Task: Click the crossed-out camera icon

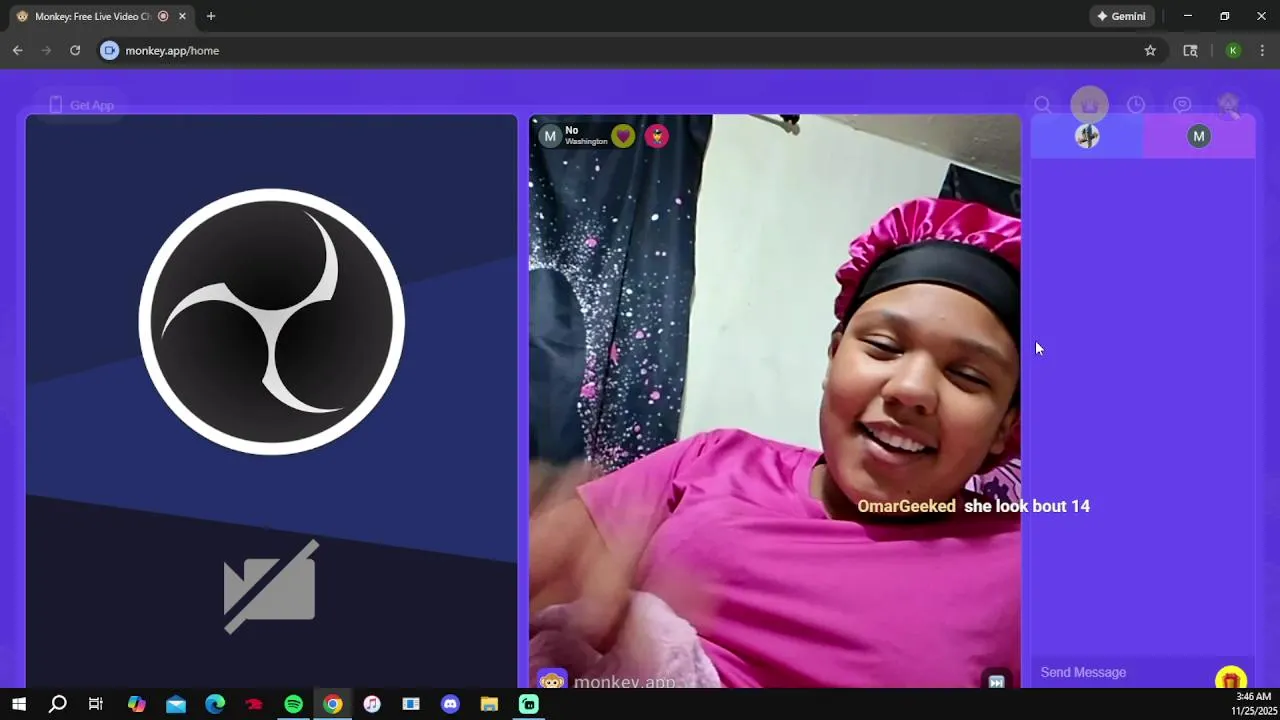Action: click(x=271, y=587)
